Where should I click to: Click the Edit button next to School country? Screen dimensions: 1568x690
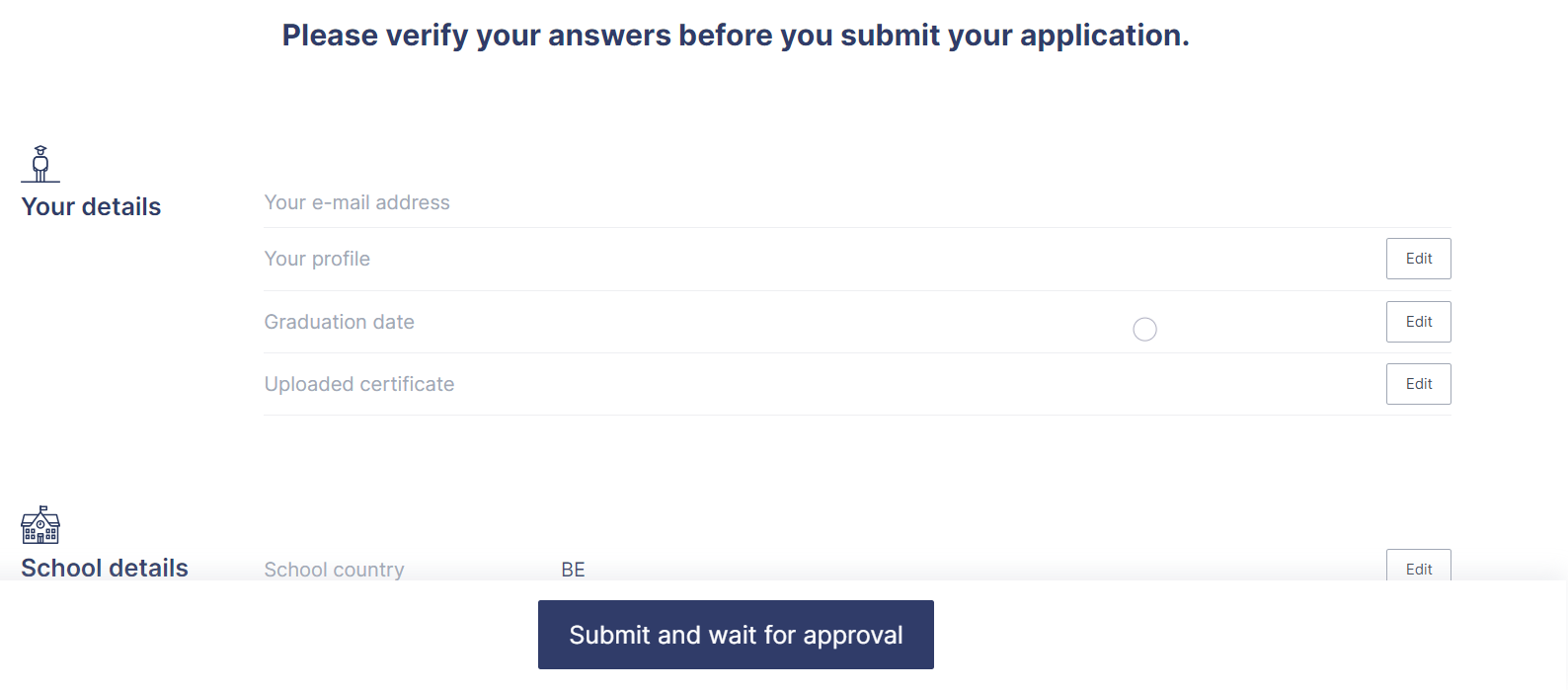point(1418,569)
